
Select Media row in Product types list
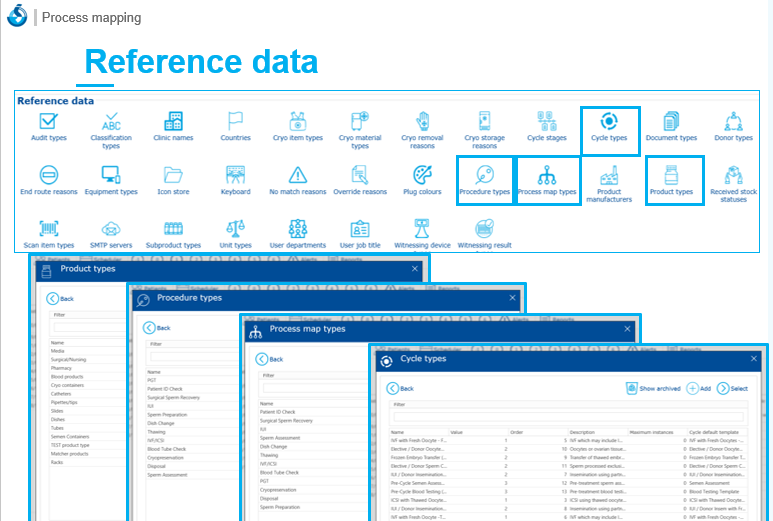[x=58, y=352]
